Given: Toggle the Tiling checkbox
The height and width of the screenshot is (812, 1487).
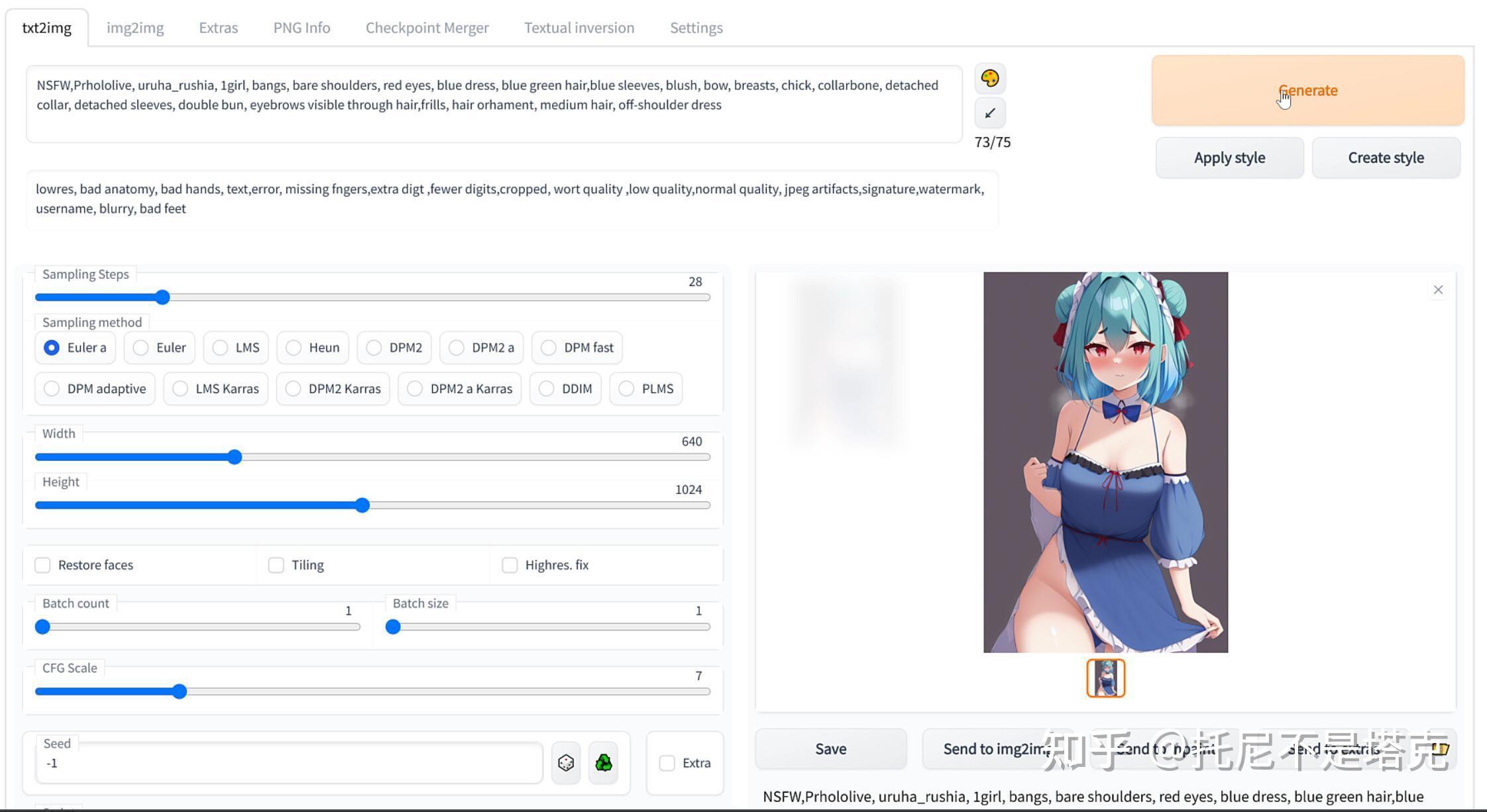Looking at the screenshot, I should coord(276,565).
